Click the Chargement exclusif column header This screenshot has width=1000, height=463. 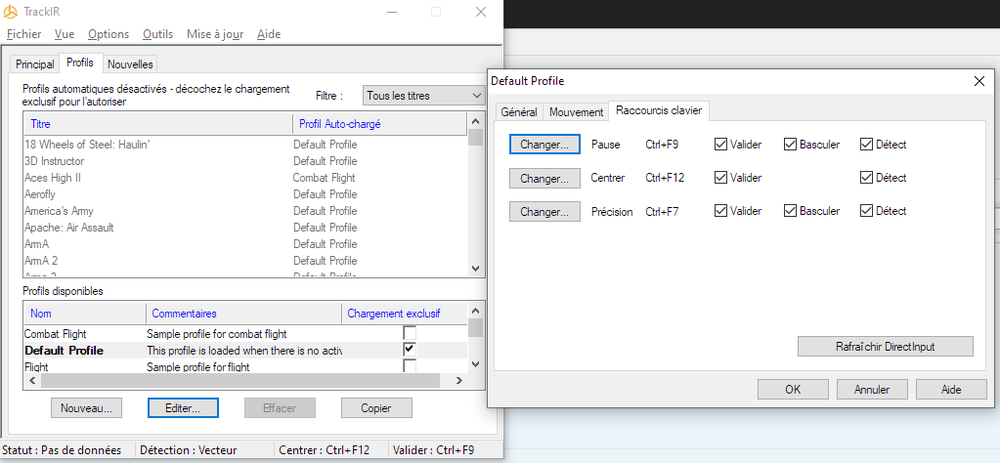pos(404,313)
